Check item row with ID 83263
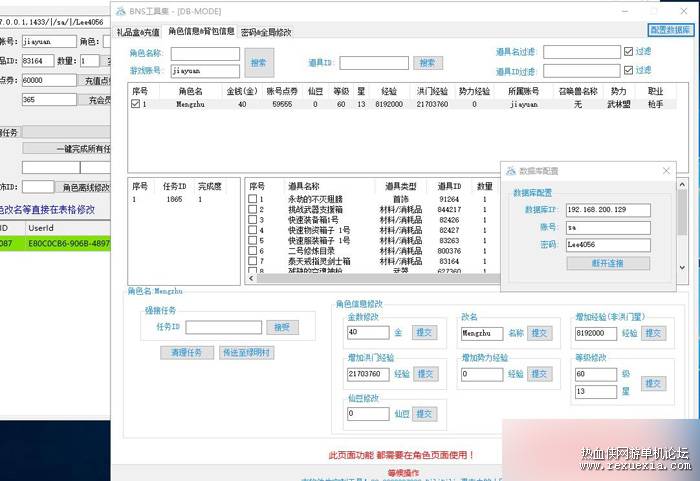 pyautogui.click(x=252, y=240)
